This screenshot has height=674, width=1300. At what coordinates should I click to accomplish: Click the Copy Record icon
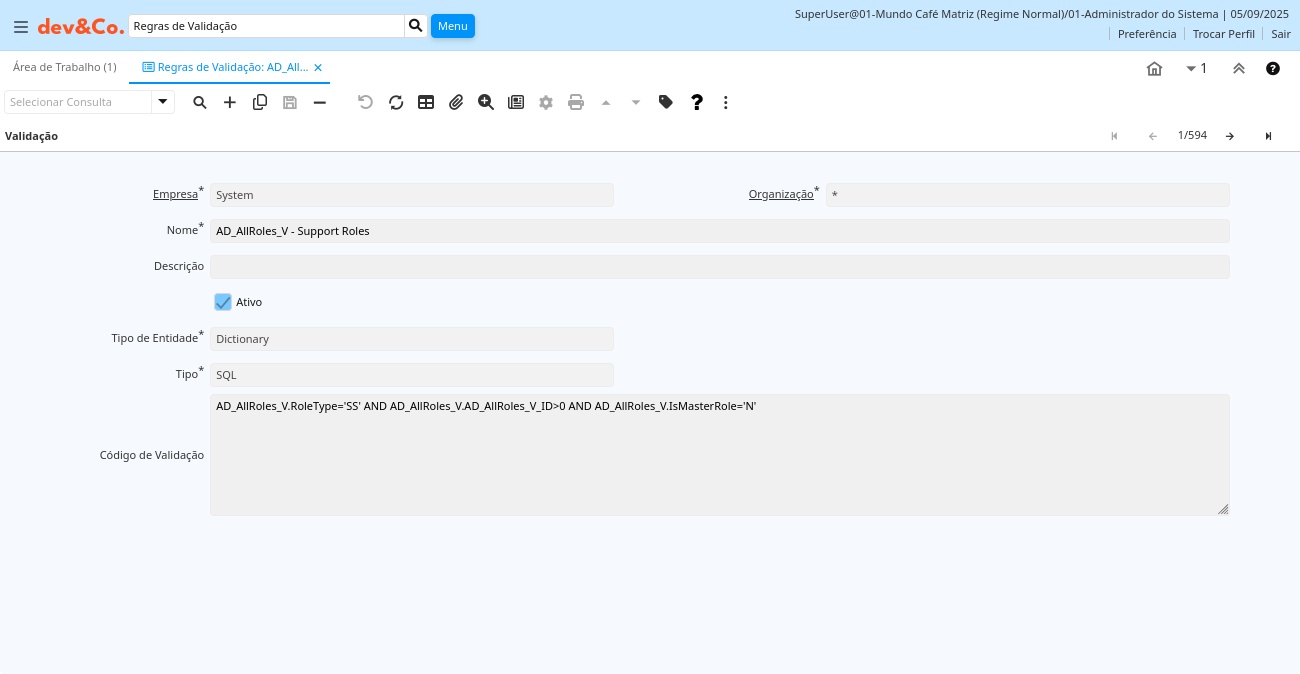[260, 102]
